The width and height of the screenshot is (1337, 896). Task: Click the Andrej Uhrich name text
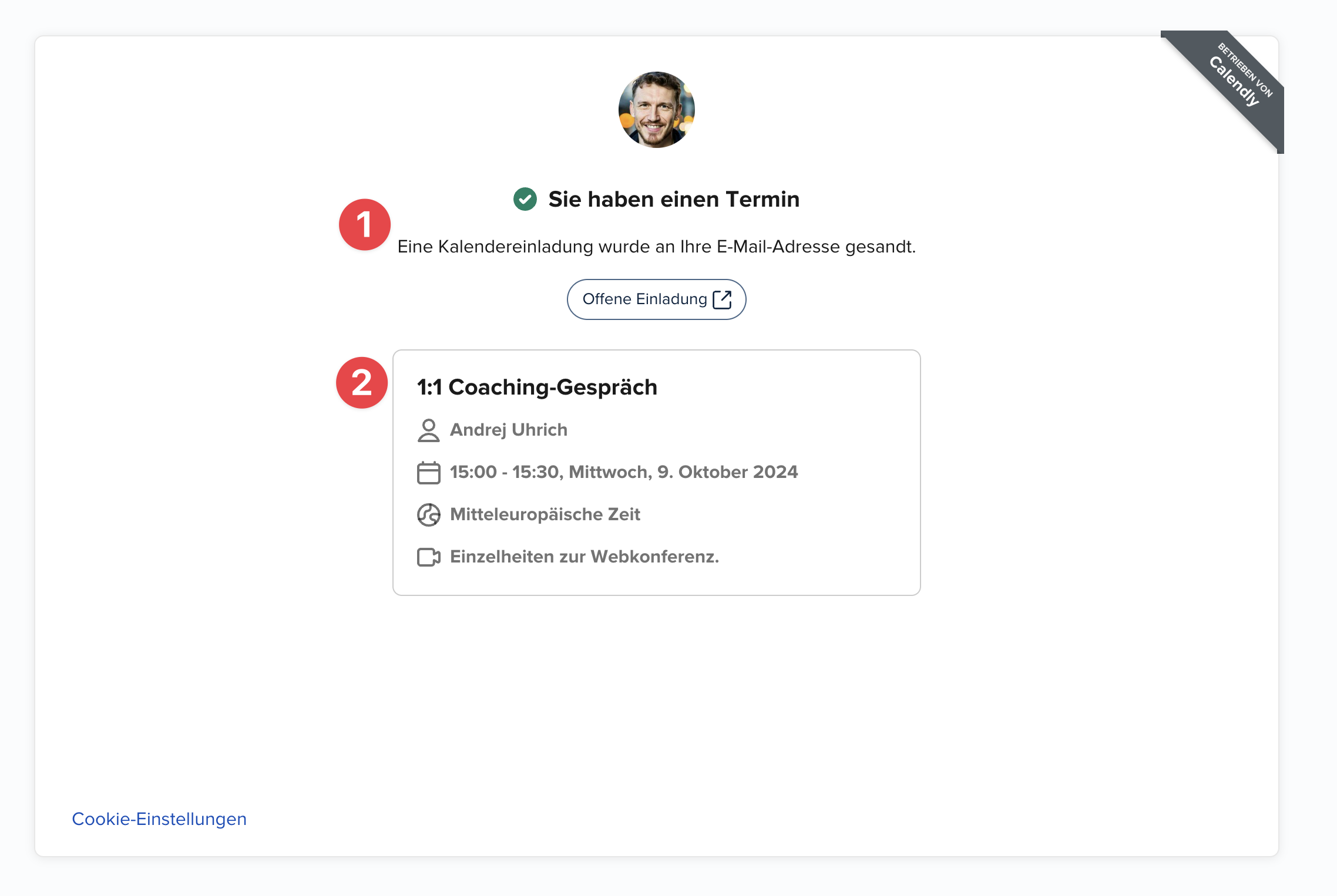(509, 430)
